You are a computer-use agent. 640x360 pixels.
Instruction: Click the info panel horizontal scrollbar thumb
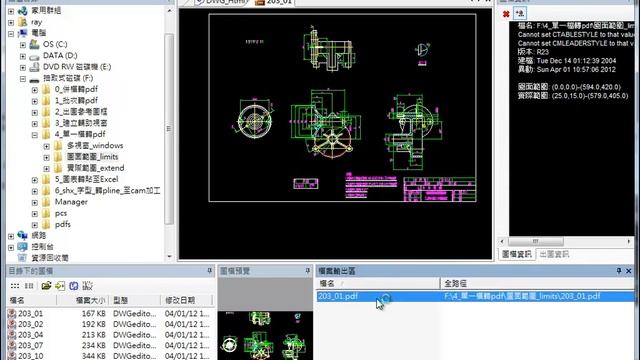click(536, 241)
